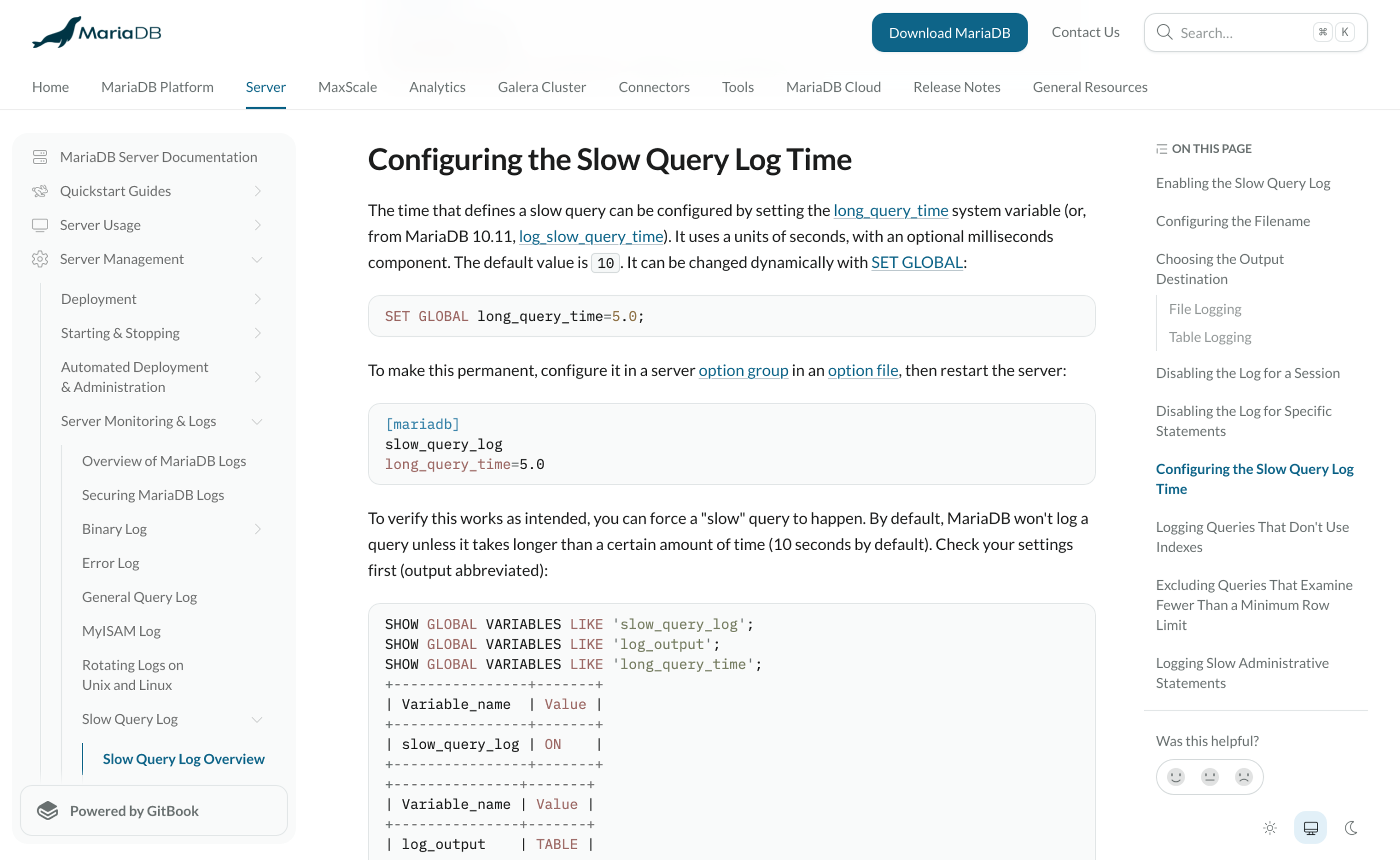This screenshot has height=860, width=1400.
Task: Click the Server Usage monitor icon
Action: [40, 225]
